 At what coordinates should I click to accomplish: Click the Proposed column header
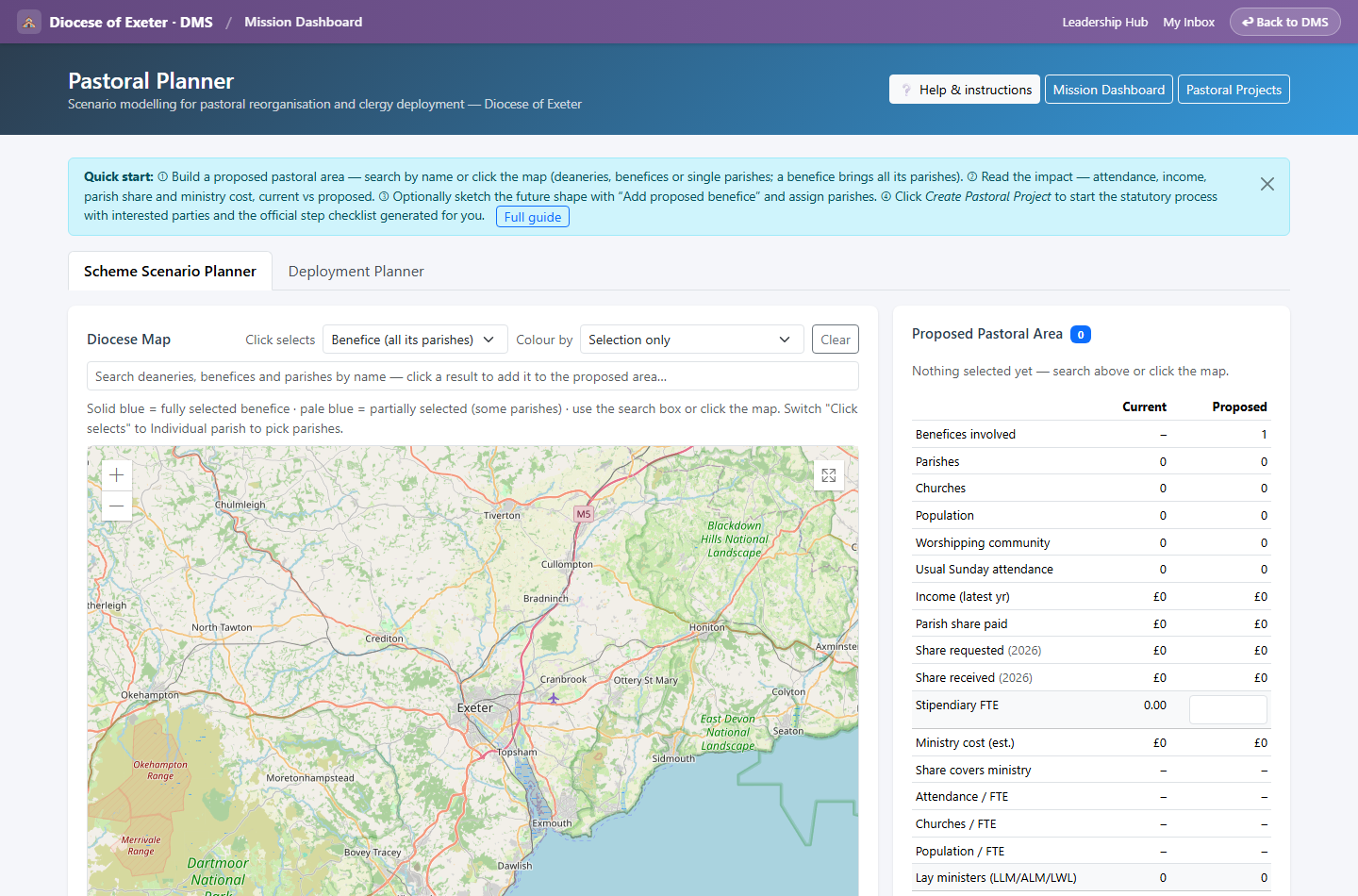(x=1239, y=407)
